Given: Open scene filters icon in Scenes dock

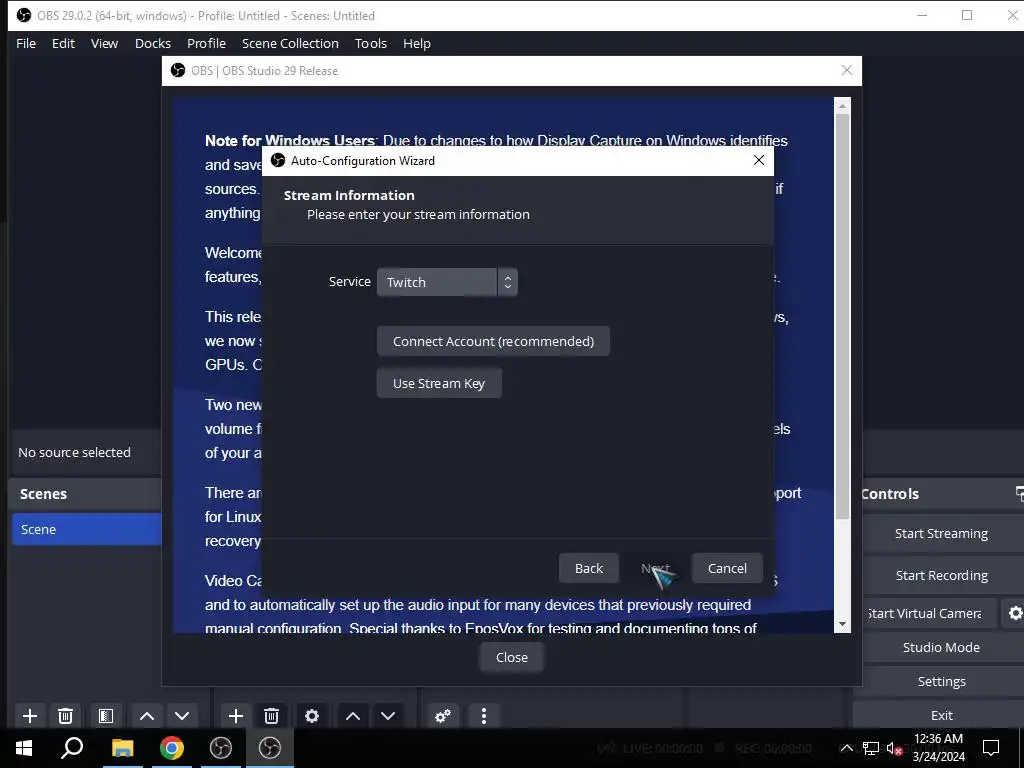Looking at the screenshot, I should tap(106, 716).
